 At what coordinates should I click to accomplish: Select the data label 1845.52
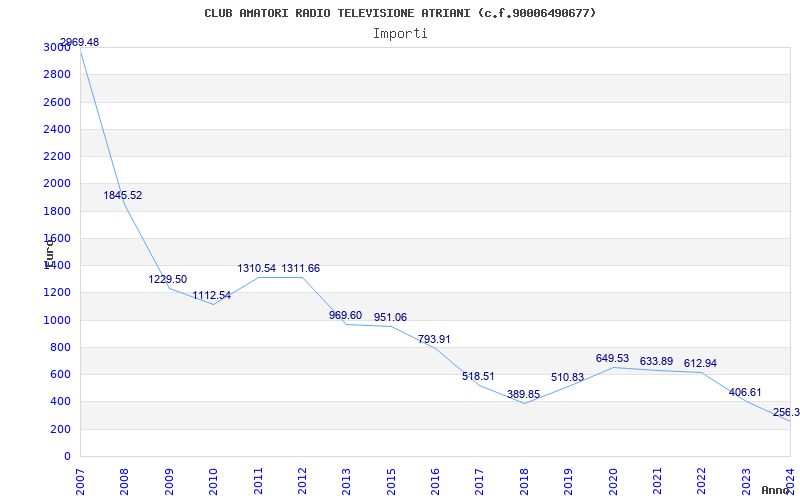(123, 195)
